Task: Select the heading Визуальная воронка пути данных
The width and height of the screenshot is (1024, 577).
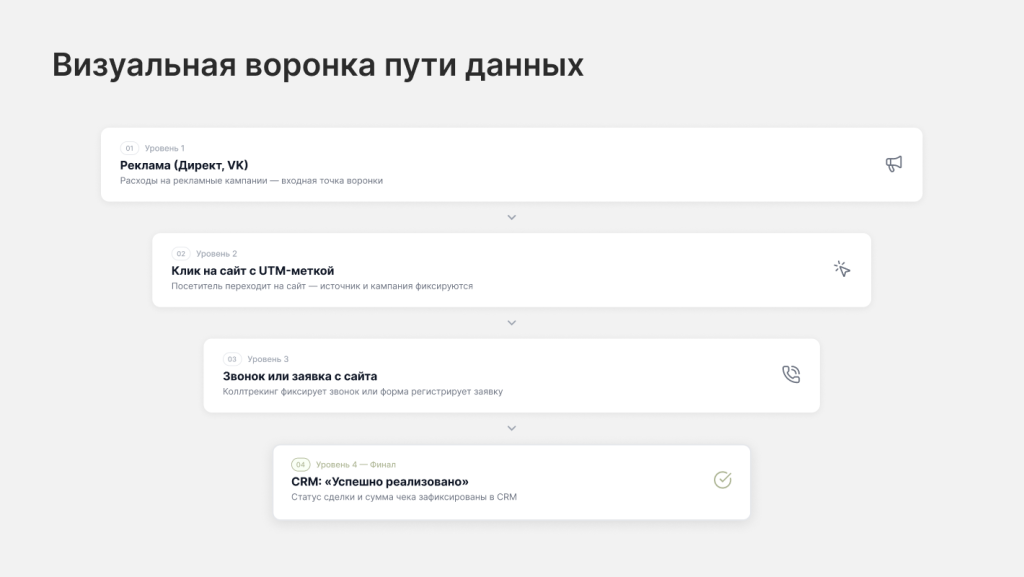Action: (318, 65)
